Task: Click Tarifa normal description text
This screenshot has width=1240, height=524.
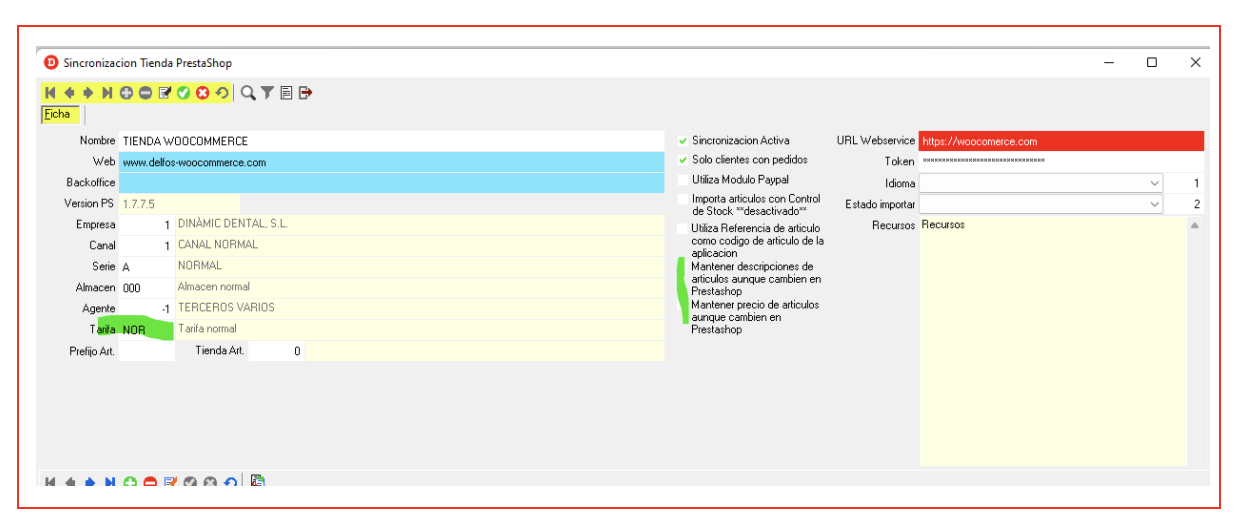Action: (208, 329)
